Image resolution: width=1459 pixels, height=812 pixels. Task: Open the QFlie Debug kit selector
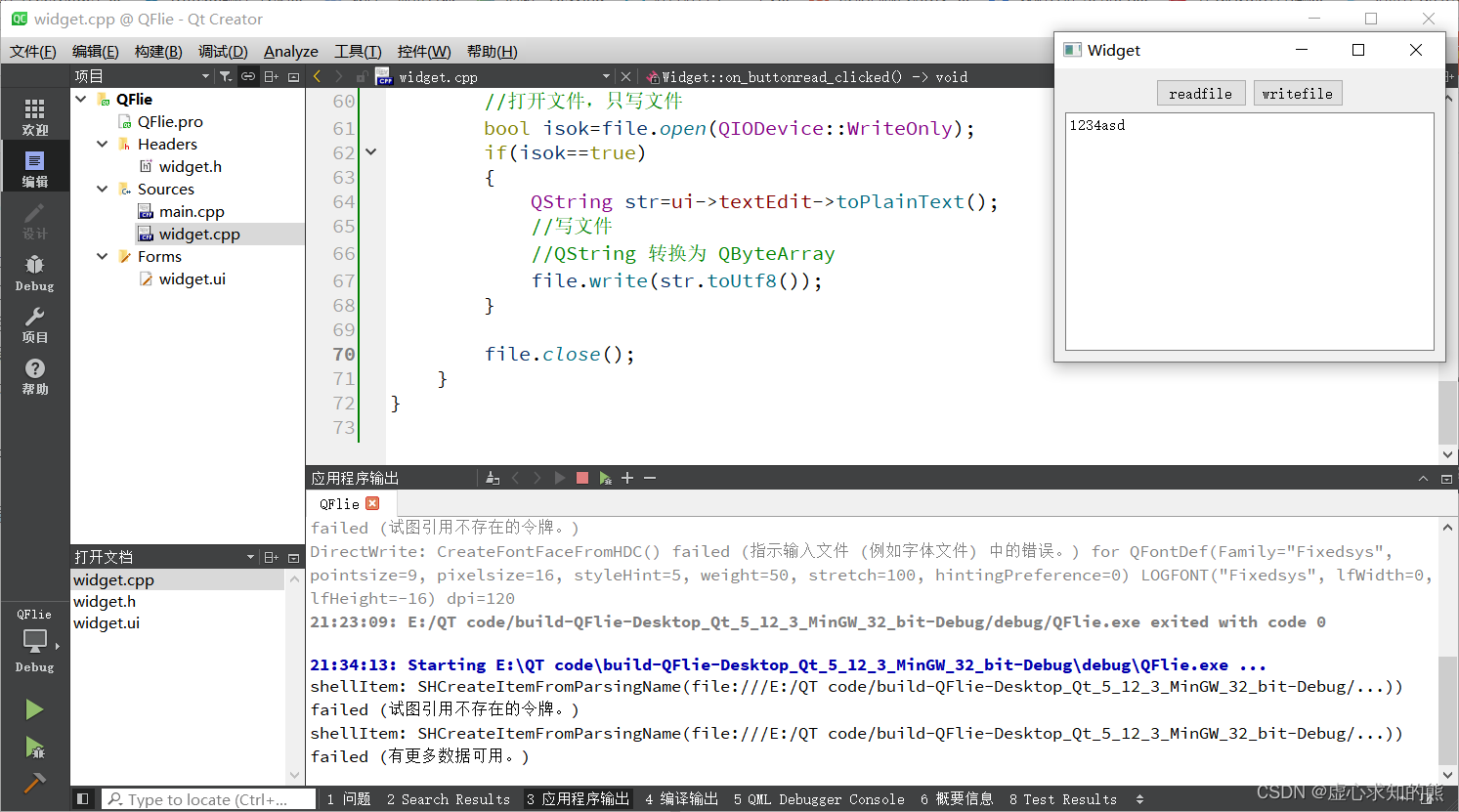[x=35, y=641]
